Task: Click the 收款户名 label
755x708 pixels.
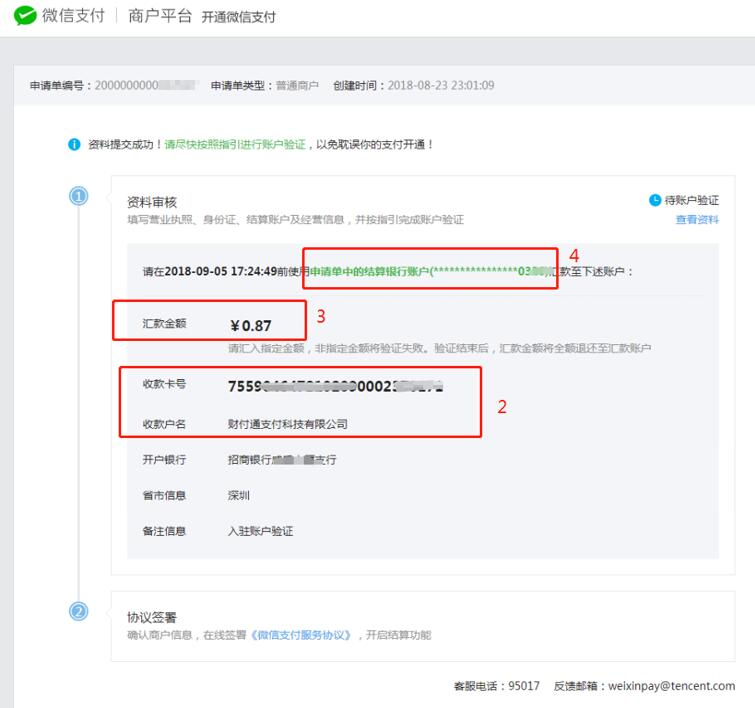Action: (x=164, y=424)
